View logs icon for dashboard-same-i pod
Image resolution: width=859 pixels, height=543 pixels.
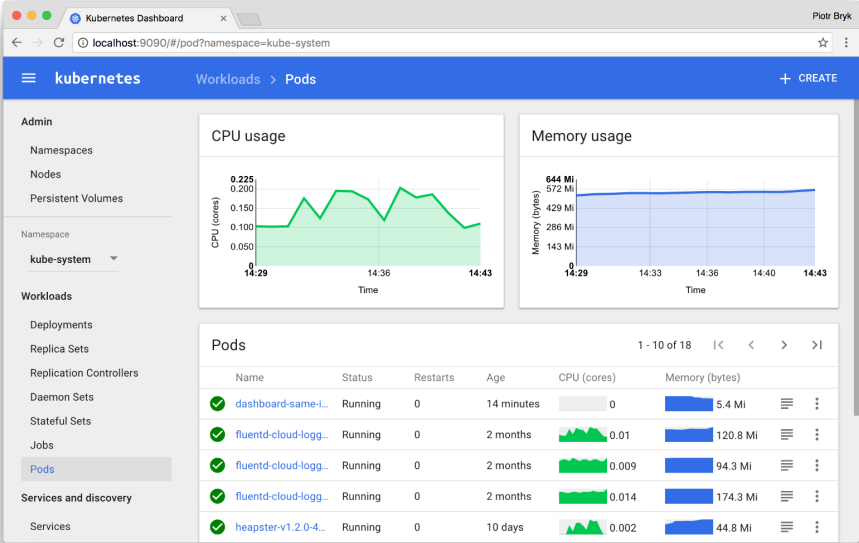787,404
